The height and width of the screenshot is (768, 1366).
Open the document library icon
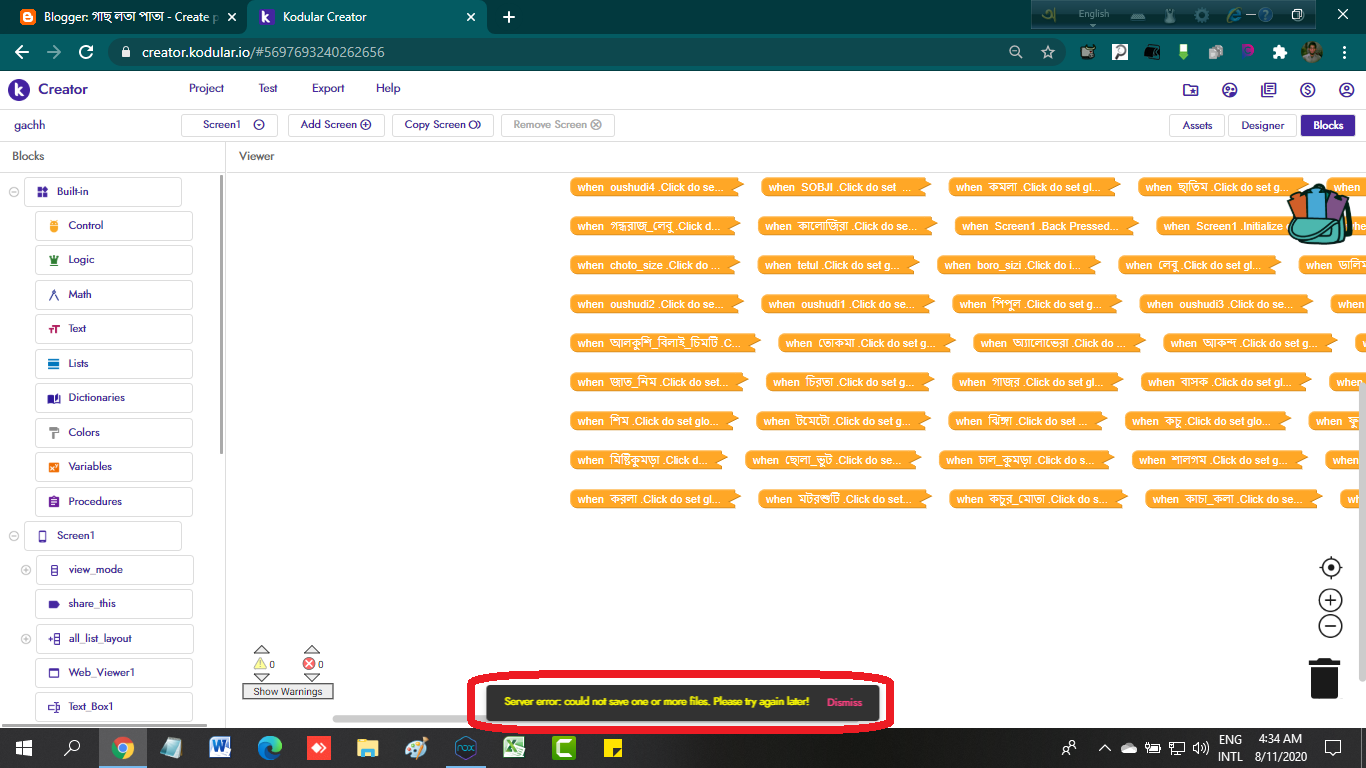point(1268,90)
